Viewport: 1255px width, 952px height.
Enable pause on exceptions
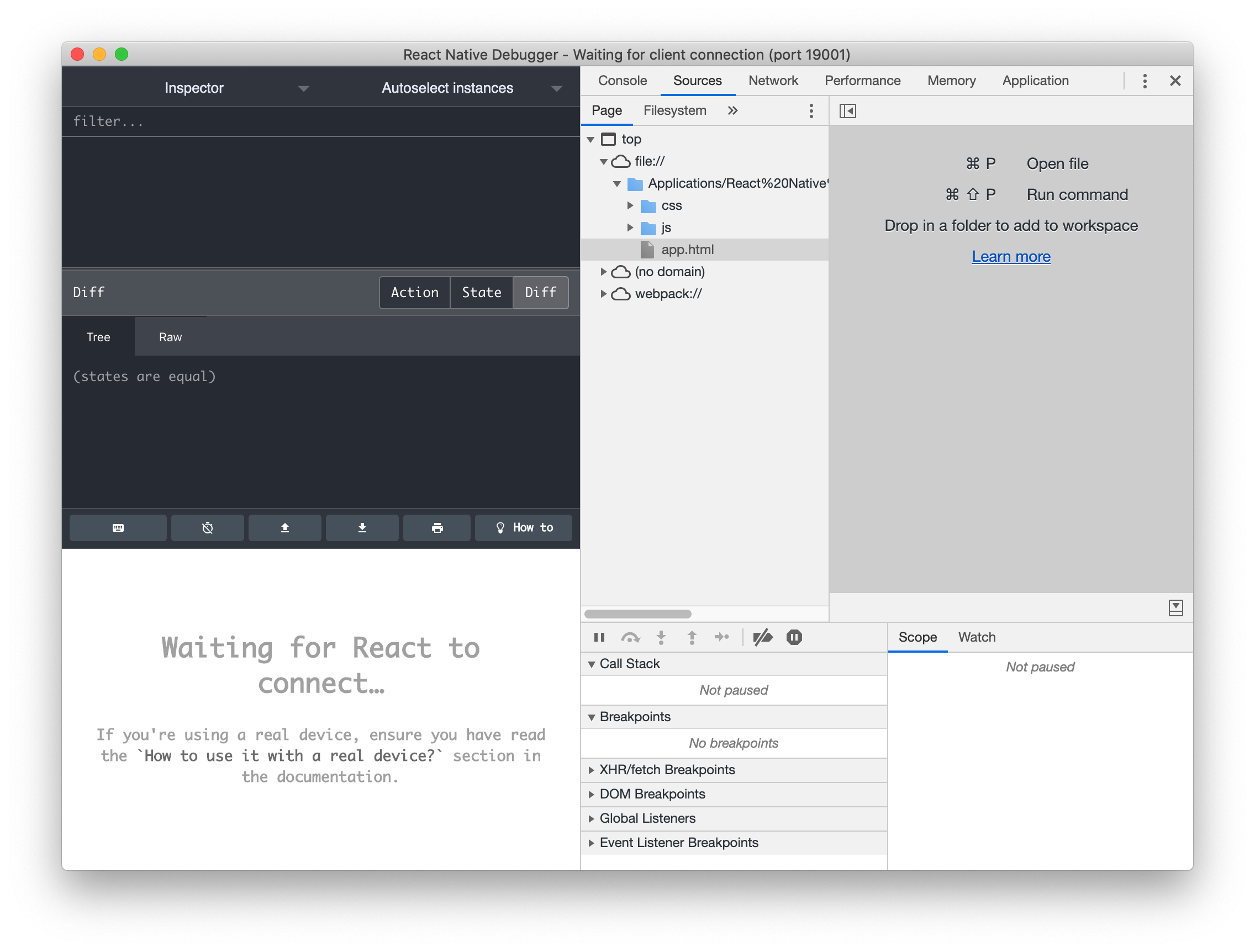(794, 637)
